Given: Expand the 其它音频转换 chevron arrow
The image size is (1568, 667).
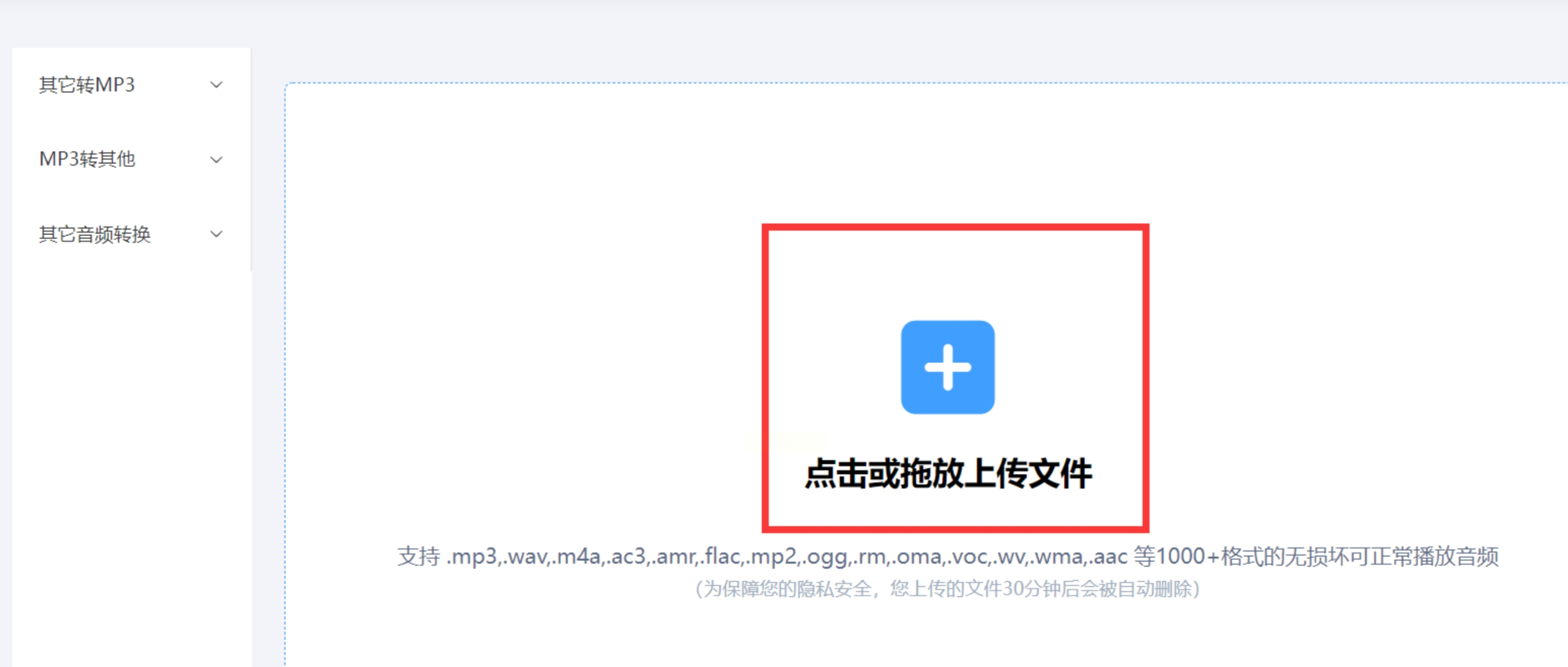Looking at the screenshot, I should [216, 234].
